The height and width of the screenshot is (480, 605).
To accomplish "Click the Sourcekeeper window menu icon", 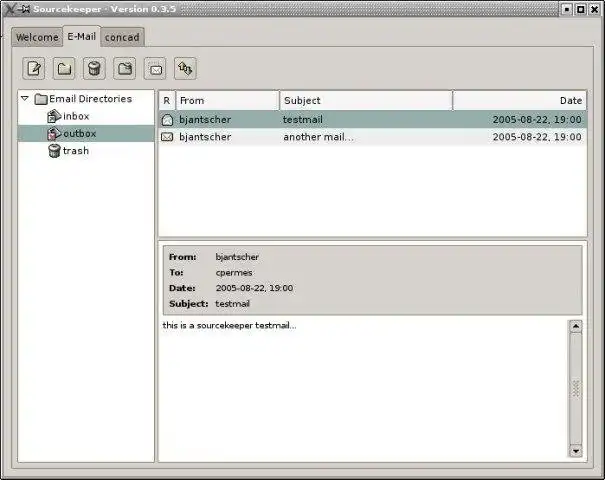I will click(11, 8).
